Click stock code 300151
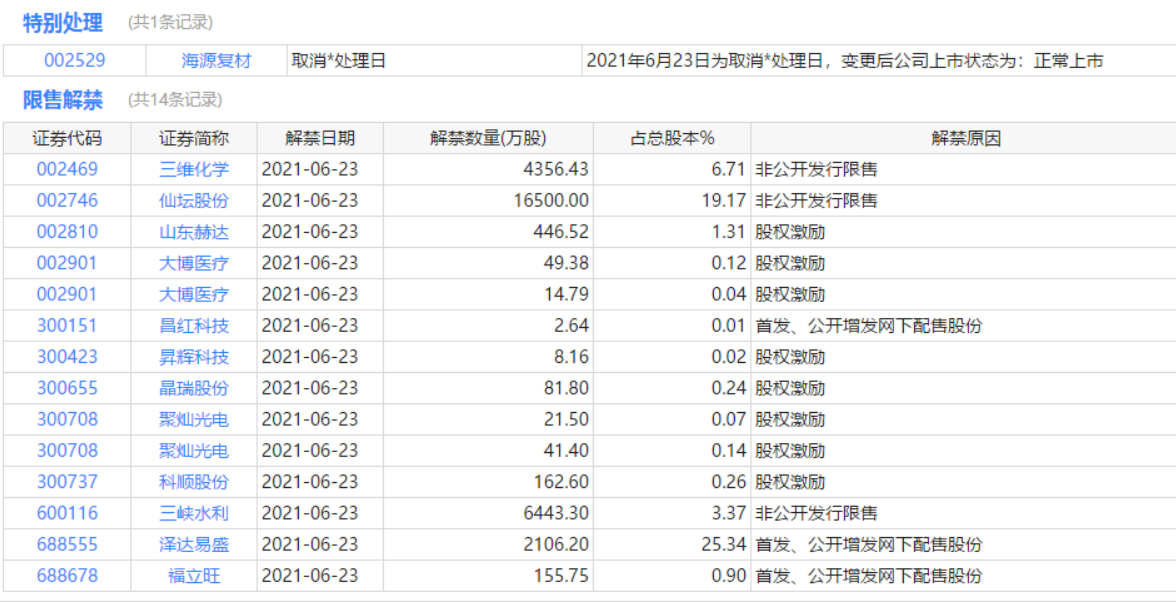 point(68,326)
